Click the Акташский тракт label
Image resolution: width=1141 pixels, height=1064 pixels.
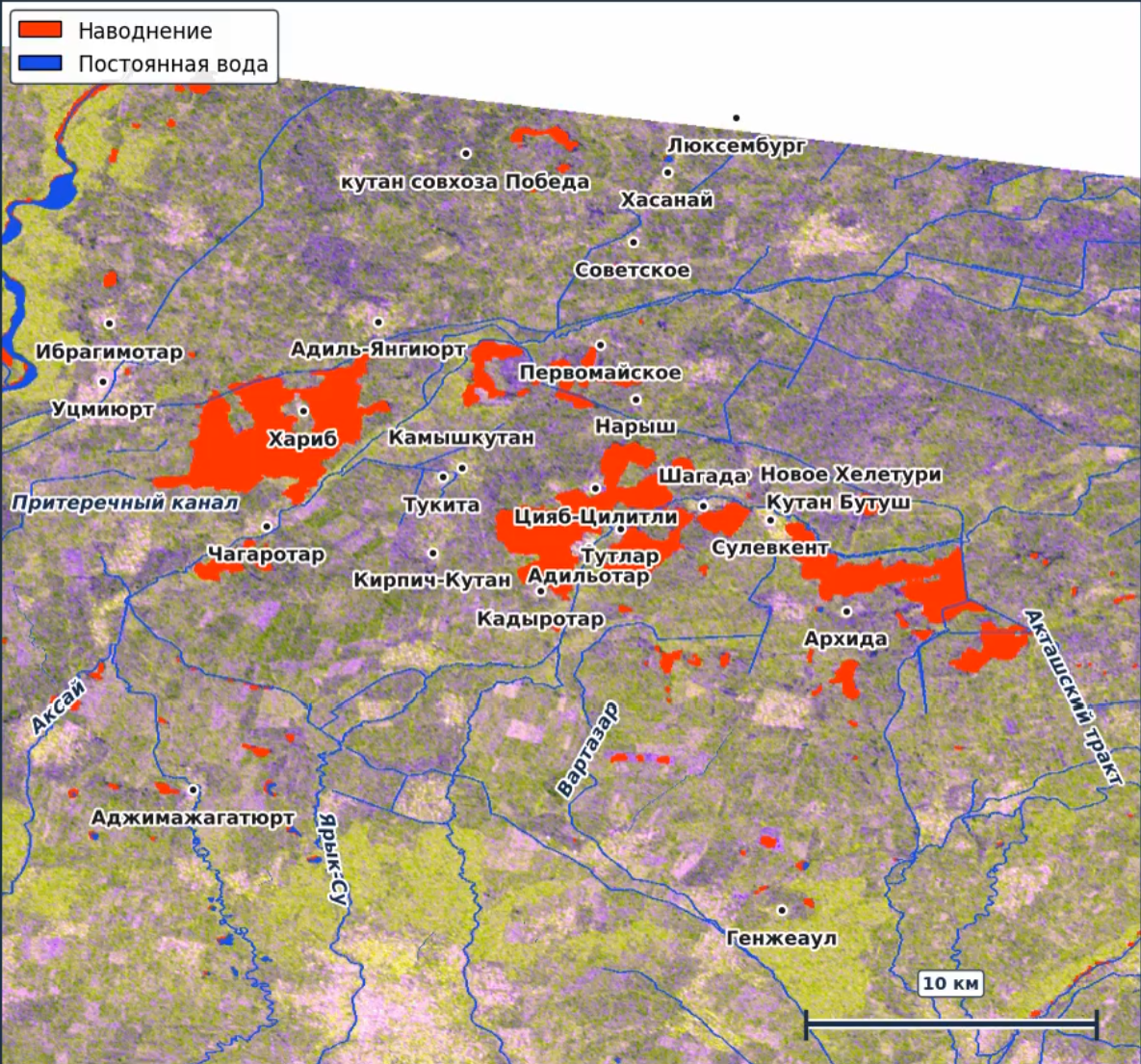click(x=1074, y=697)
